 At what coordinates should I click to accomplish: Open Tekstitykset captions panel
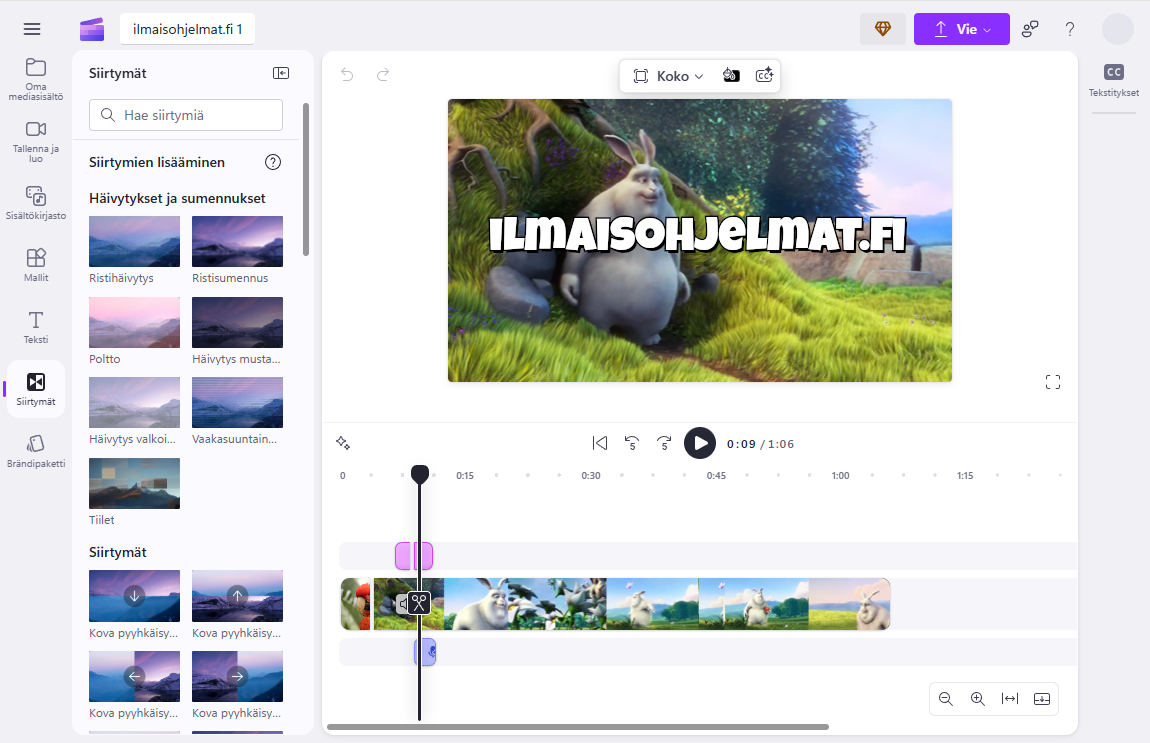tap(1113, 80)
